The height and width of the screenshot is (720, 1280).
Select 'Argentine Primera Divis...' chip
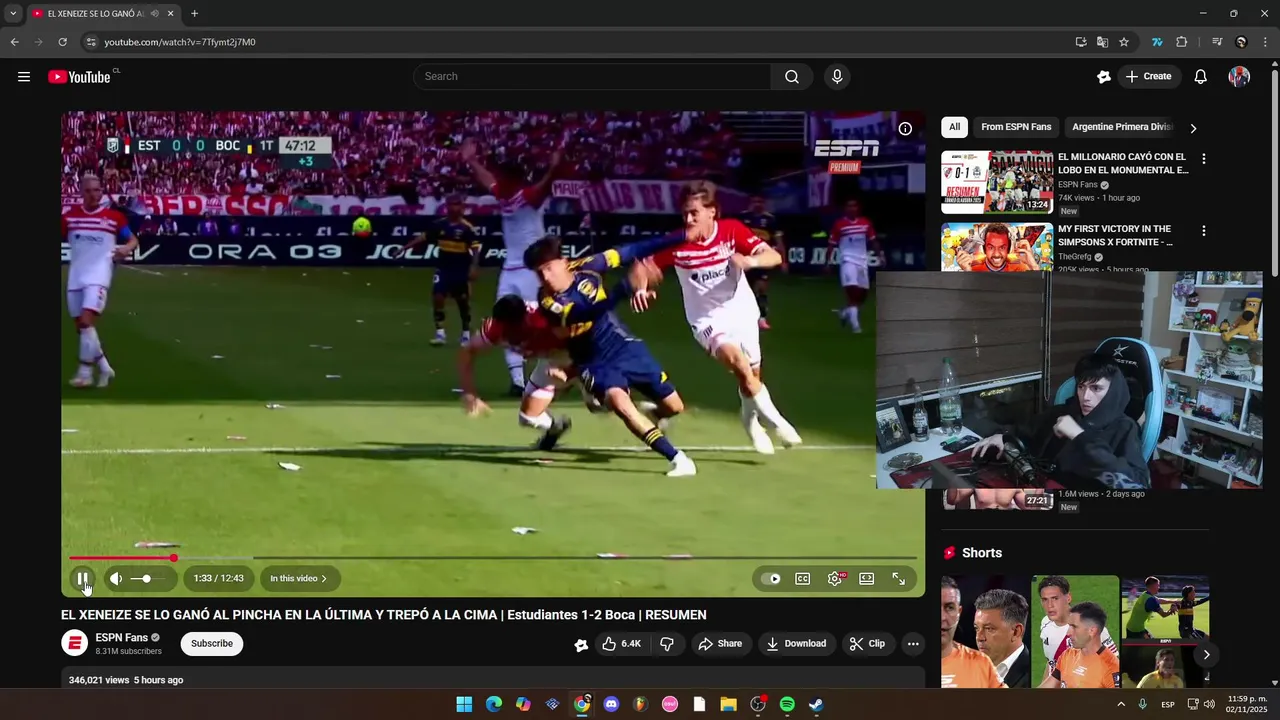[x=1122, y=127]
